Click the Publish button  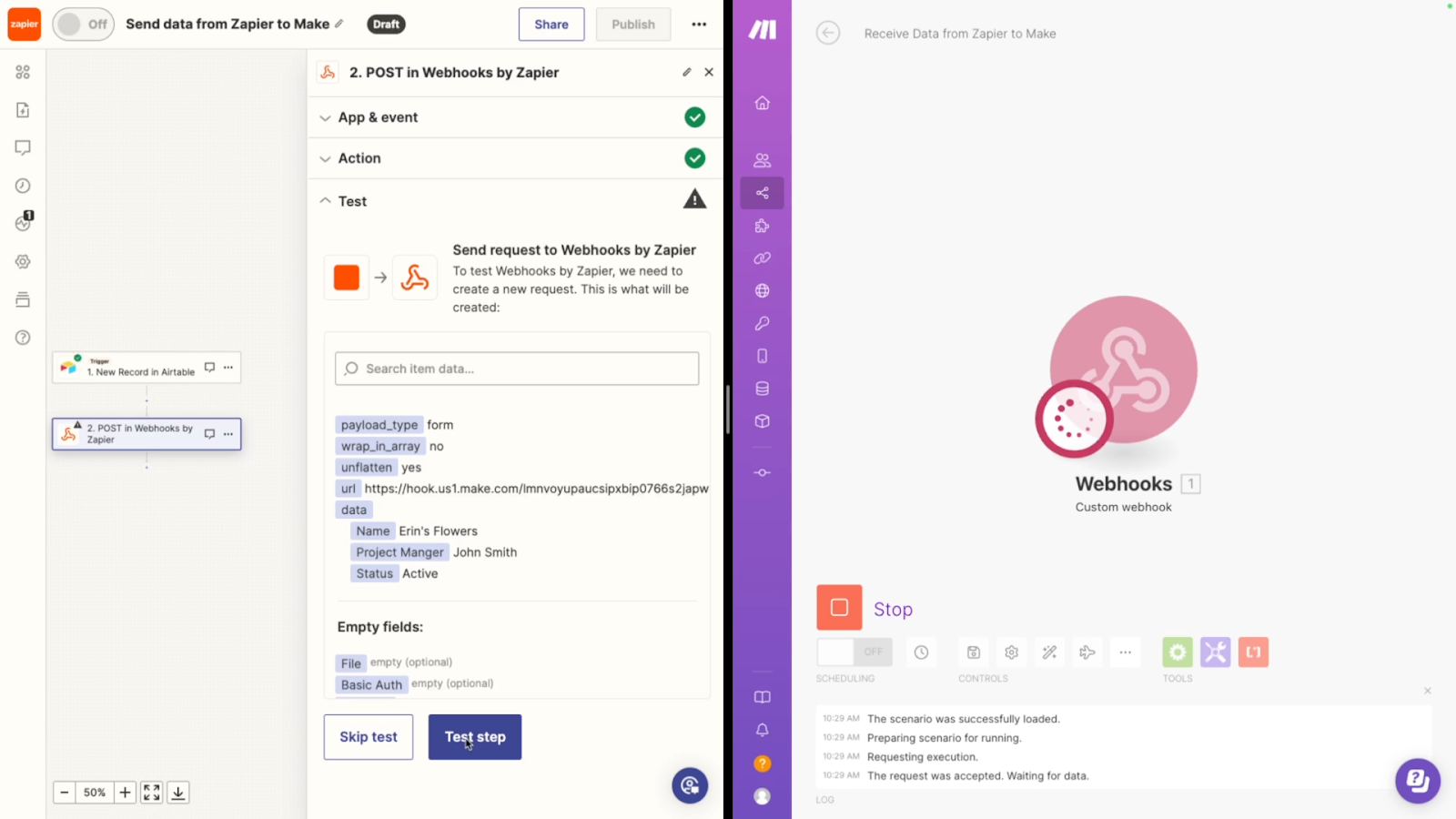tap(633, 25)
